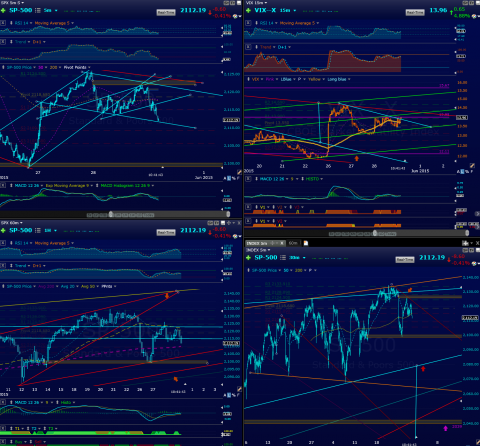Click Real-Time button in VIX-X panel
The image size is (480, 446).
click(415, 12)
